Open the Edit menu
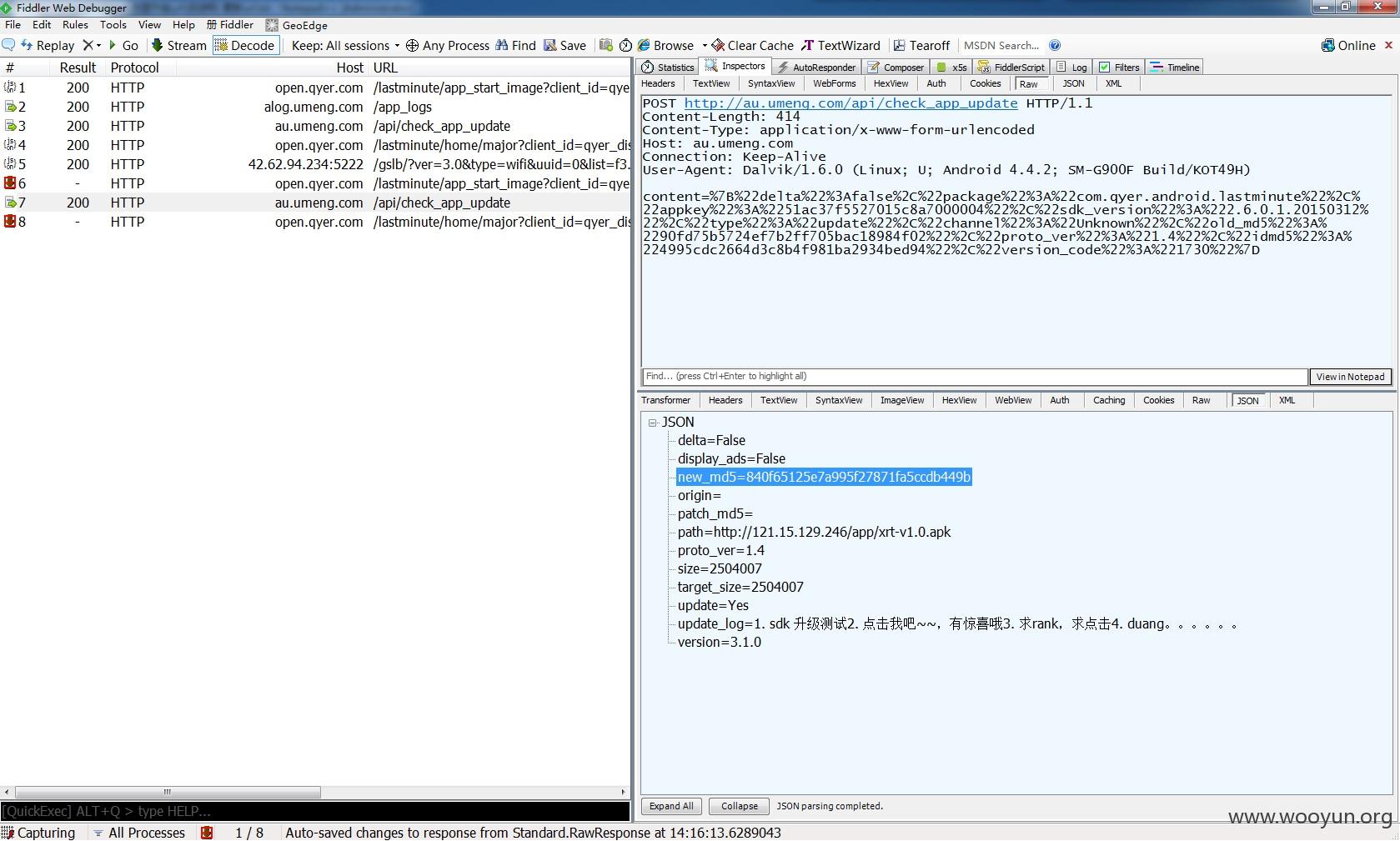The width and height of the screenshot is (1400, 841). point(42,25)
